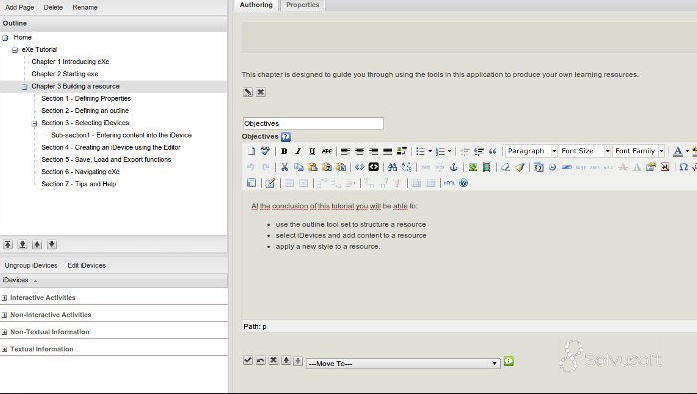Click the edit HTML source icon

(x=449, y=183)
